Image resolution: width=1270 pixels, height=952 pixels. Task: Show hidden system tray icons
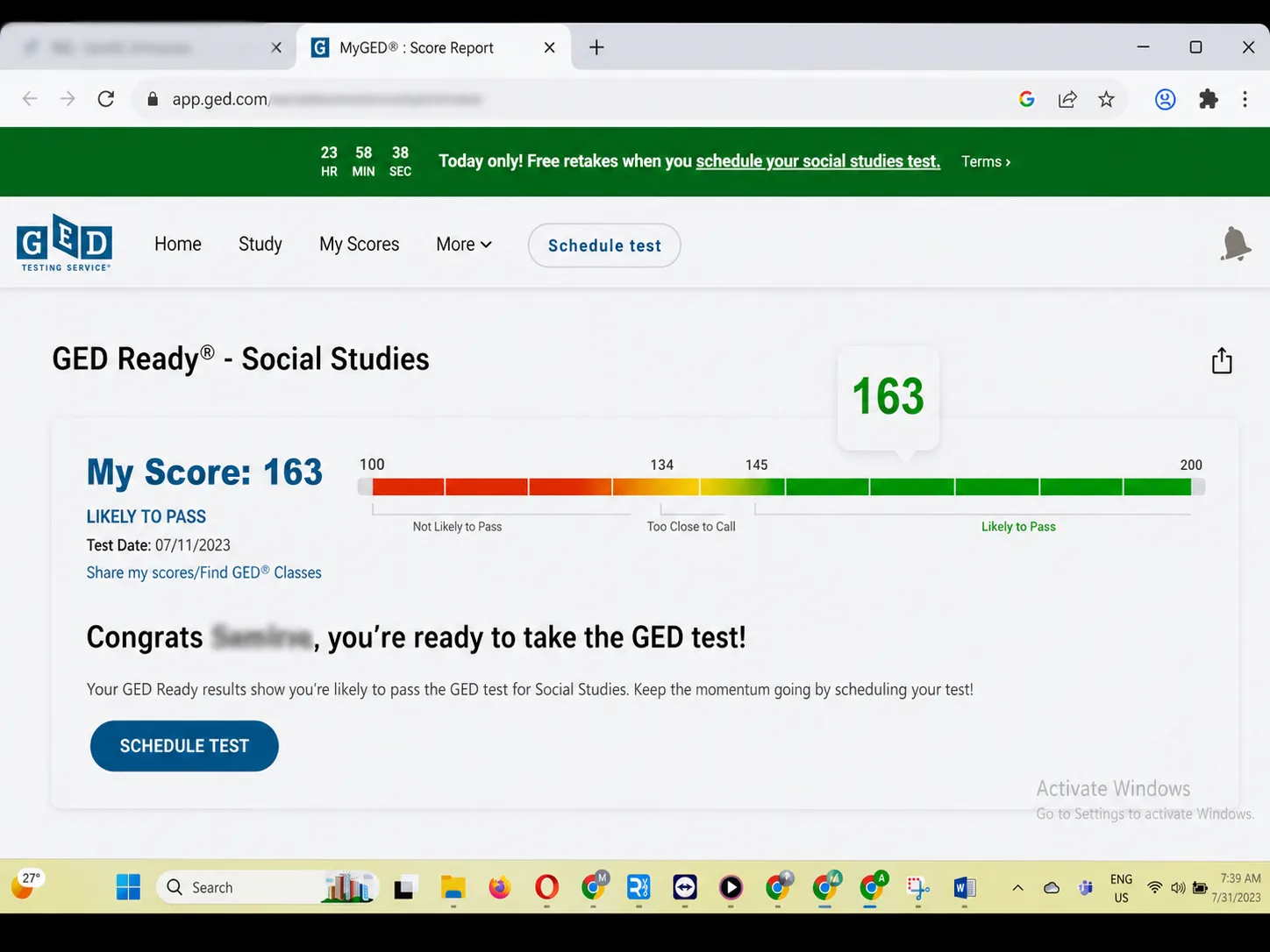(1017, 888)
